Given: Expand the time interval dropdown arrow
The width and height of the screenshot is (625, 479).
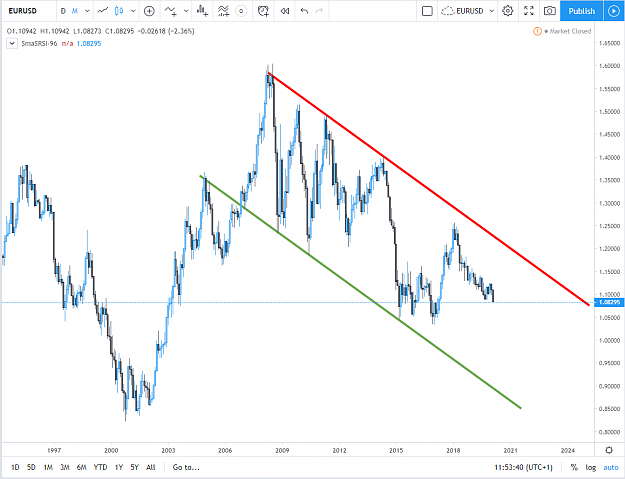Looking at the screenshot, I should 87,11.
